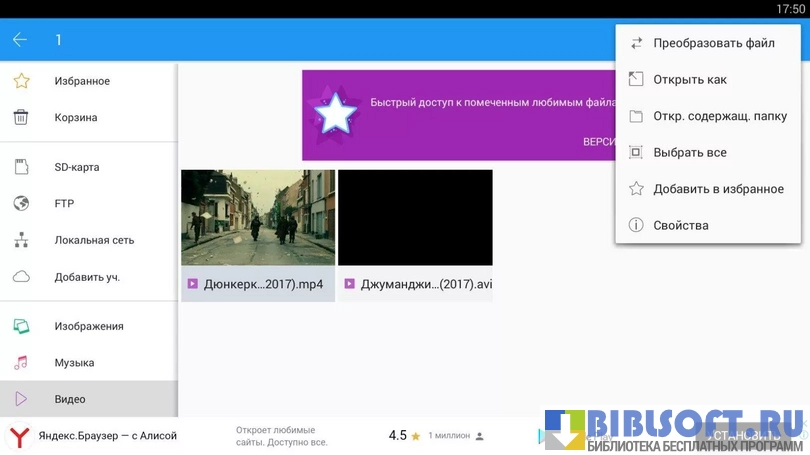Click the Добавить уч. cloud icon

pyautogui.click(x=20, y=277)
